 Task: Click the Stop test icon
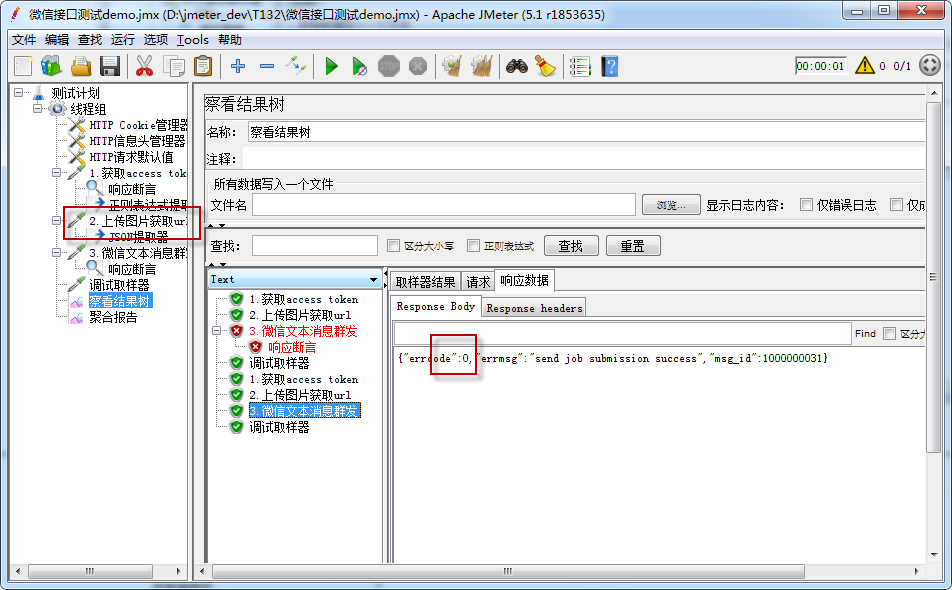tap(389, 66)
